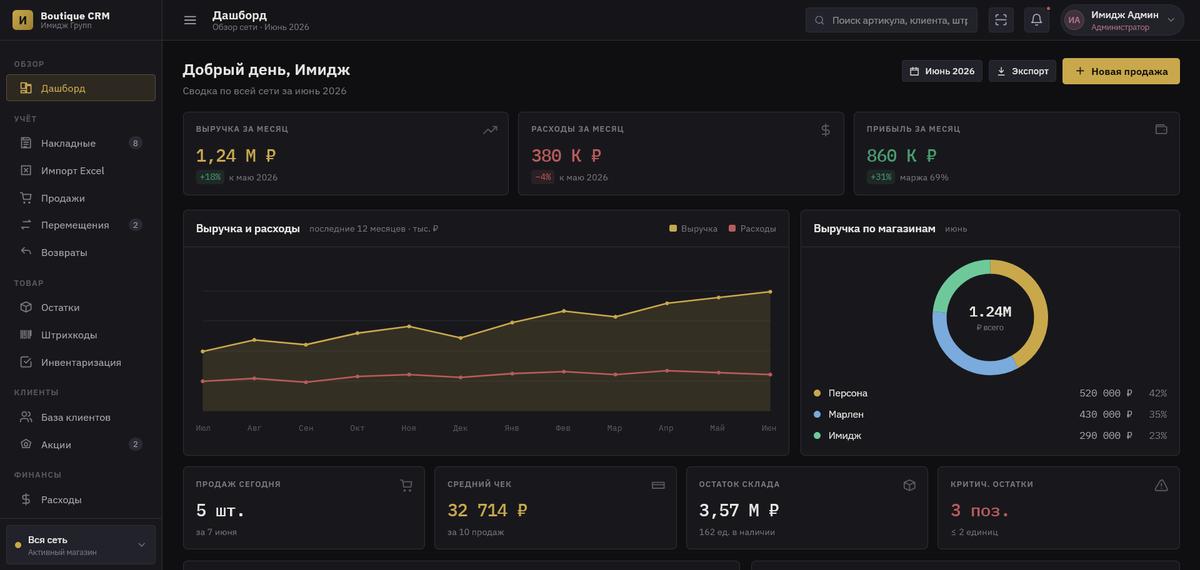Screen dimensions: 1200x570
Task: Open Накладные section
Action: tap(81, 143)
